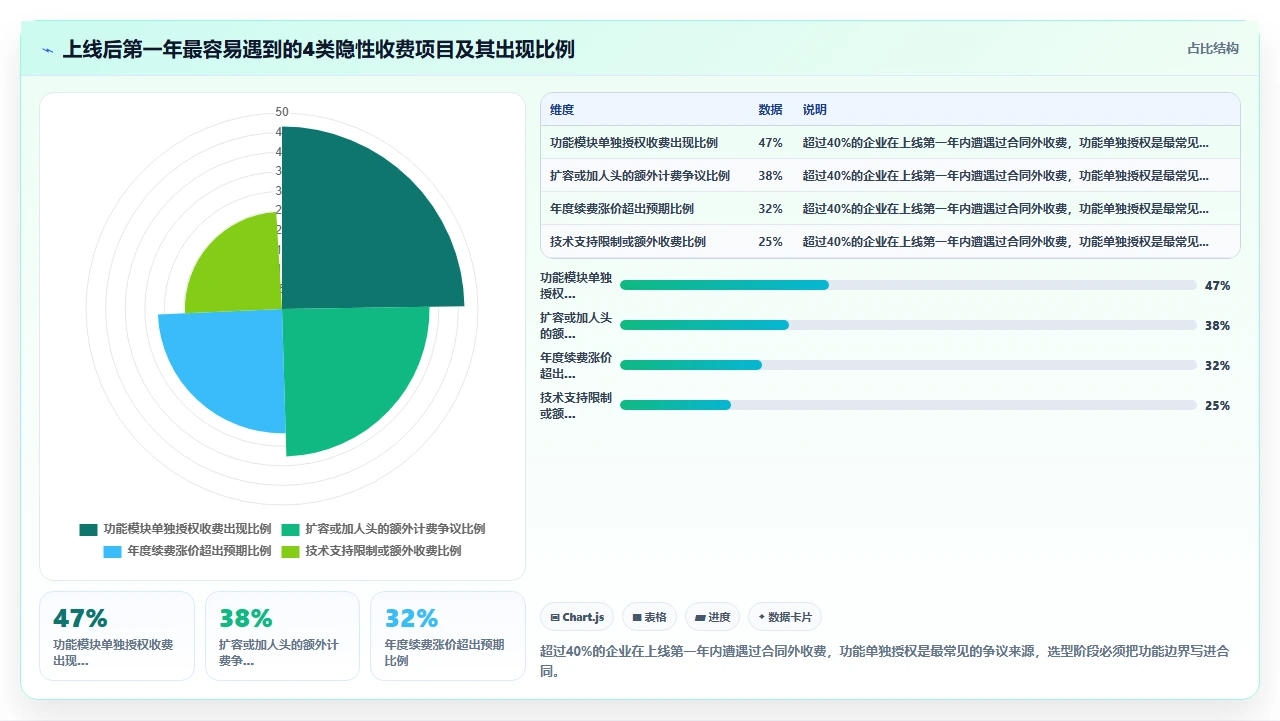Select table cell 技术支持限制或额外收费比例
This screenshot has height=721, width=1280.
[x=628, y=242]
